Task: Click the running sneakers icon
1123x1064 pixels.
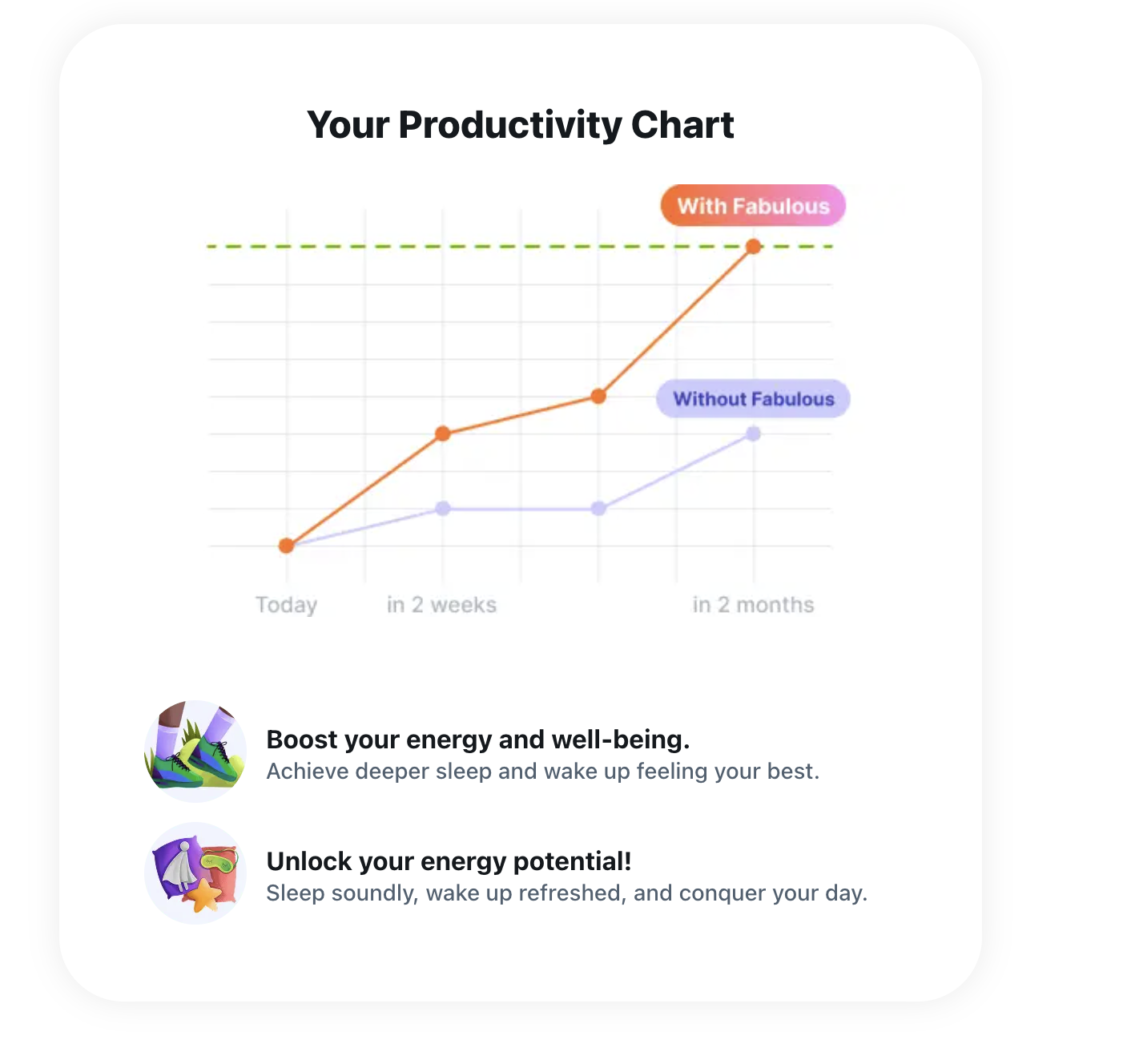Action: click(195, 752)
